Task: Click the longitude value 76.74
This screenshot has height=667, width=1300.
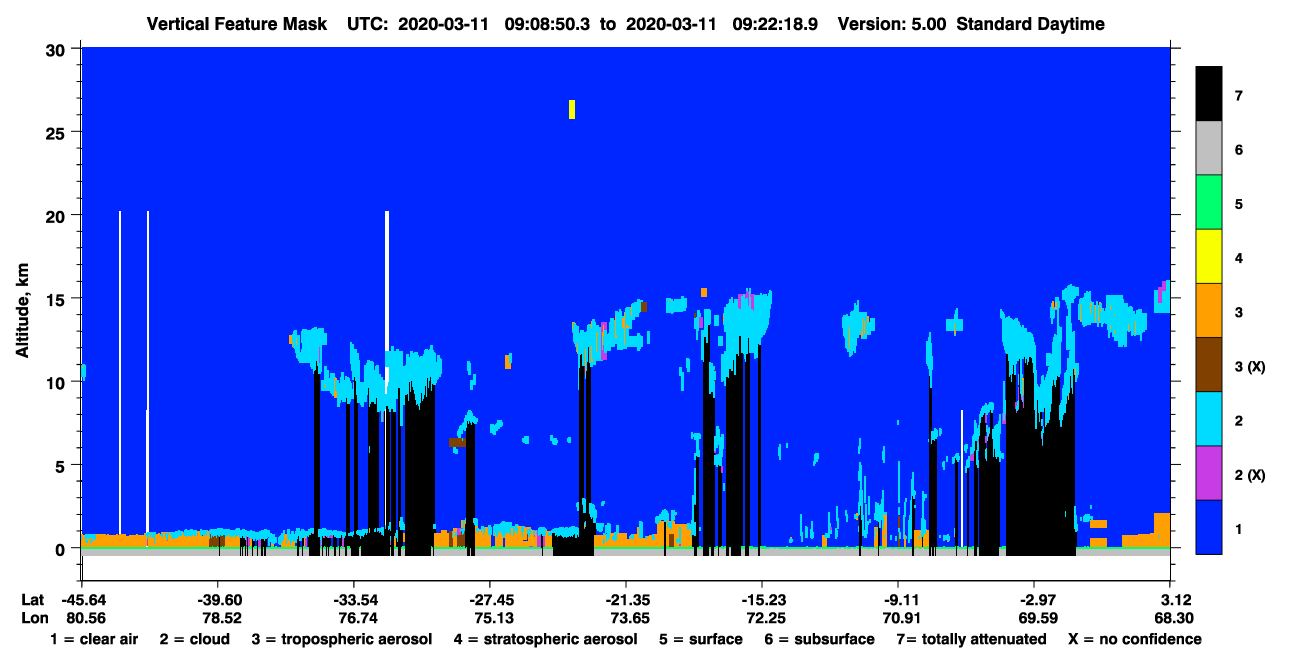Action: [x=358, y=618]
